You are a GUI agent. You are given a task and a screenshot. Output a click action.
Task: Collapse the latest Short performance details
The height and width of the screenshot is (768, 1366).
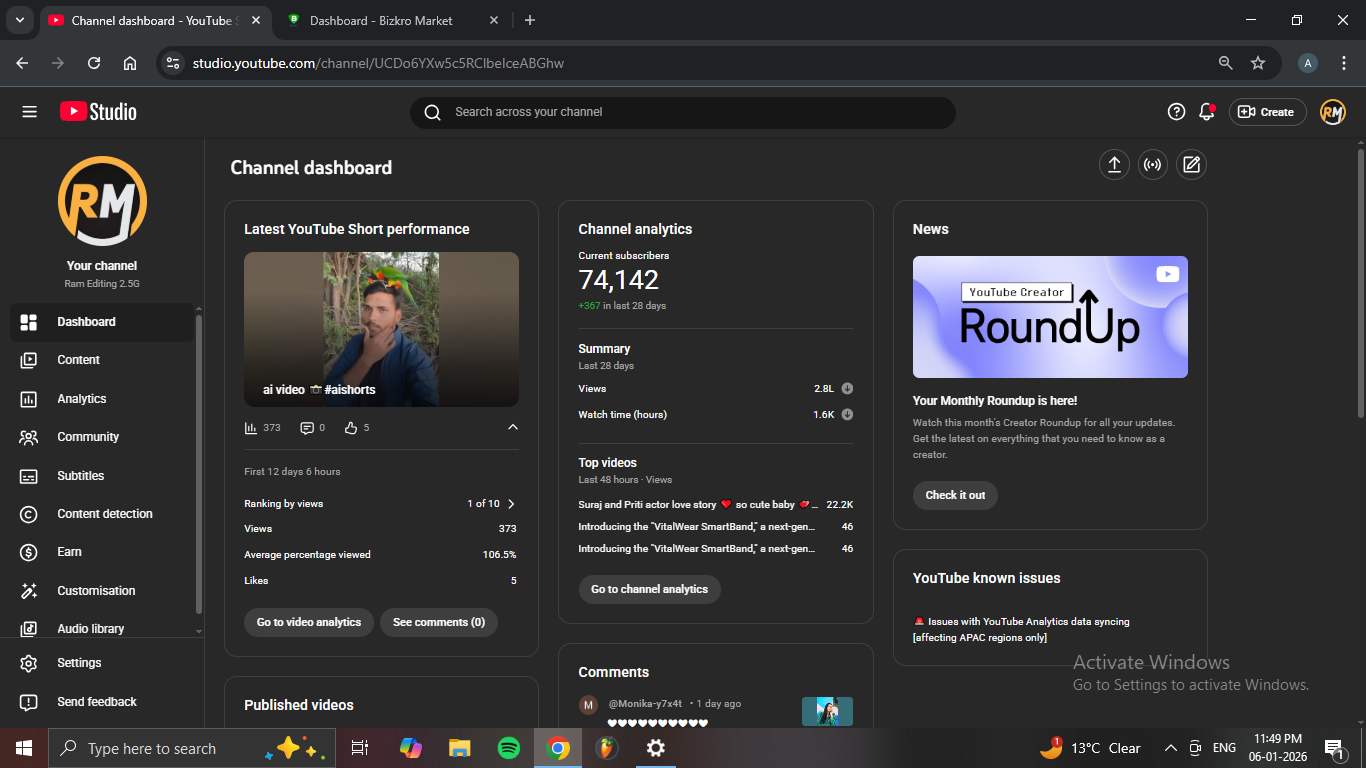coord(513,428)
